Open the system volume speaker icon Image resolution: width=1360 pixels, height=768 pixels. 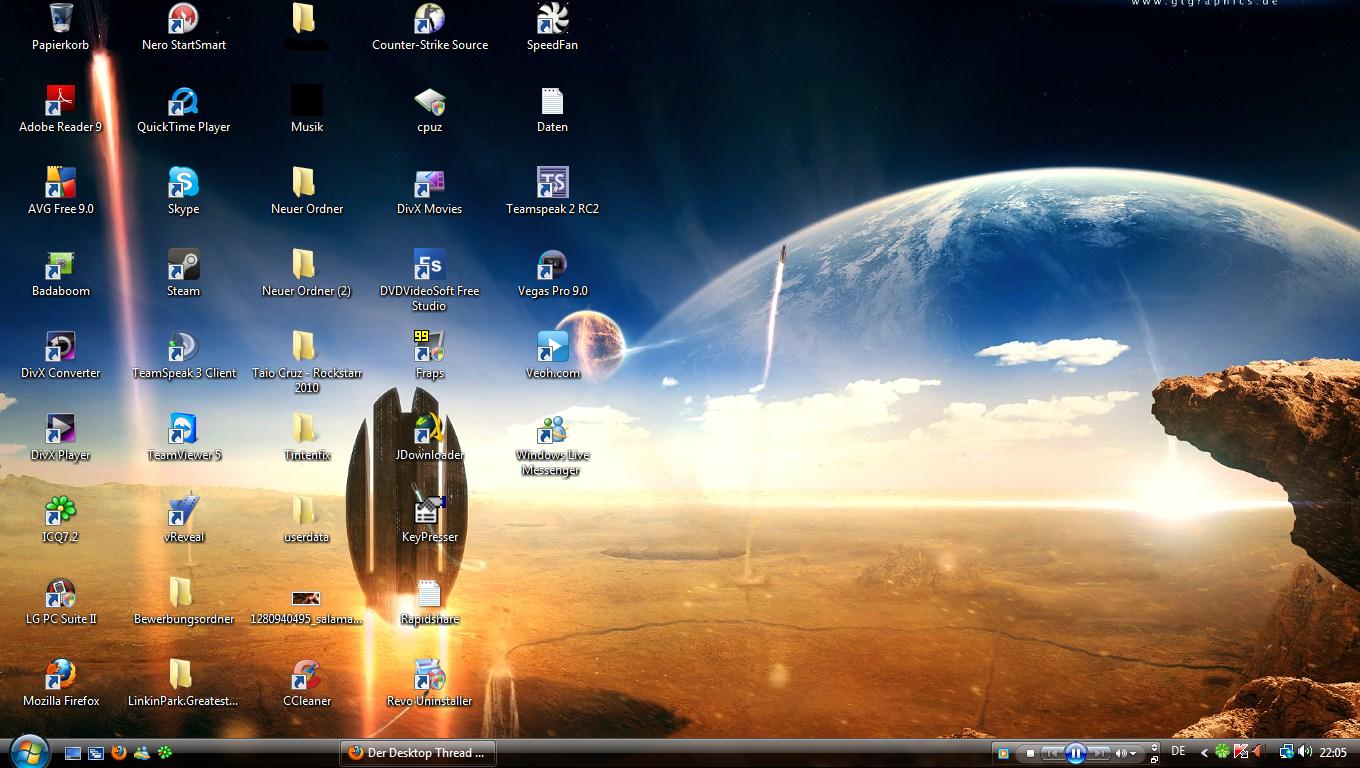click(1305, 752)
